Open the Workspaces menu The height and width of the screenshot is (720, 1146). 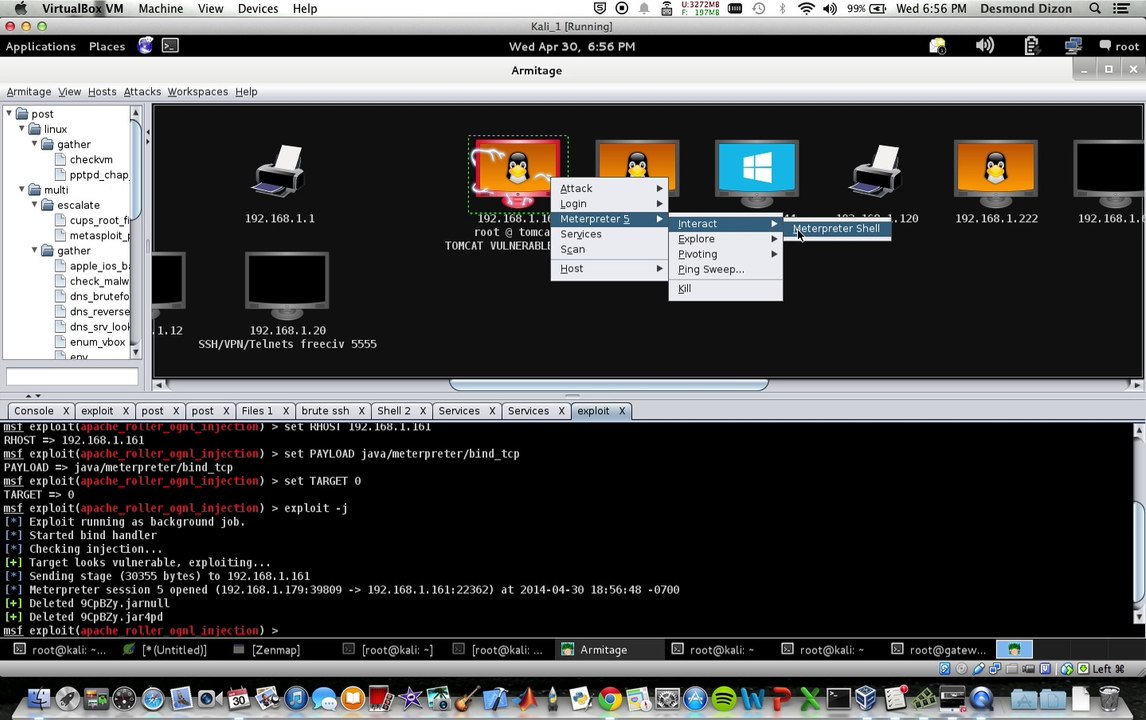[197, 92]
